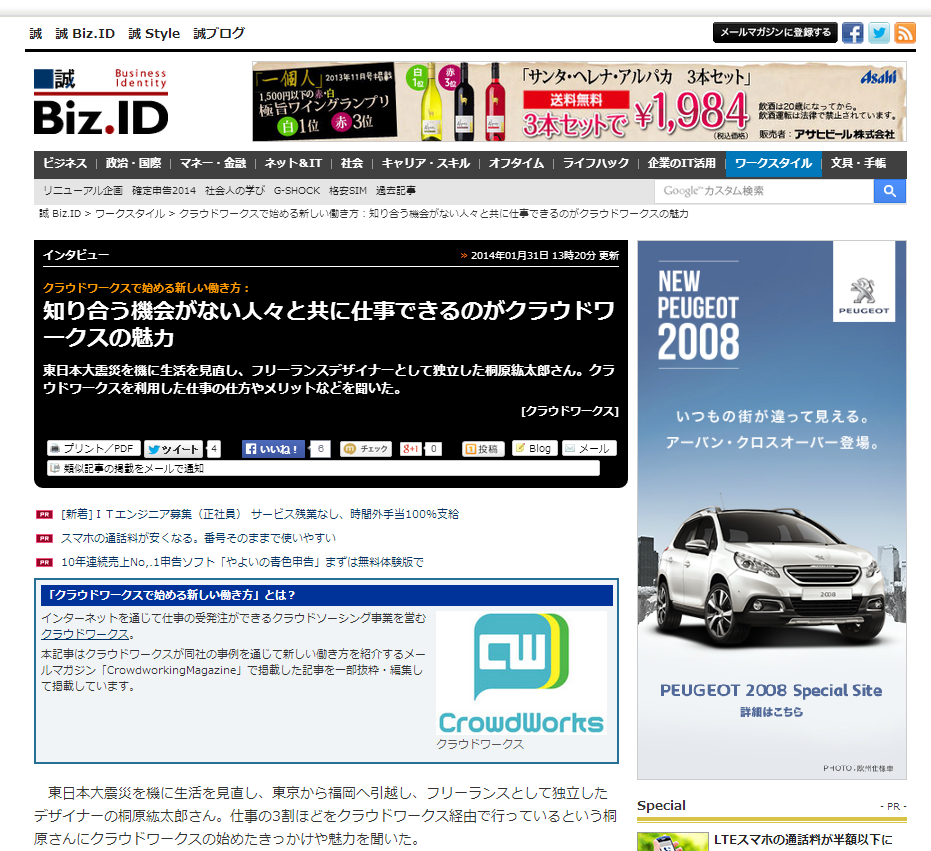Click the メール share button
931x851 pixels.
tap(589, 448)
